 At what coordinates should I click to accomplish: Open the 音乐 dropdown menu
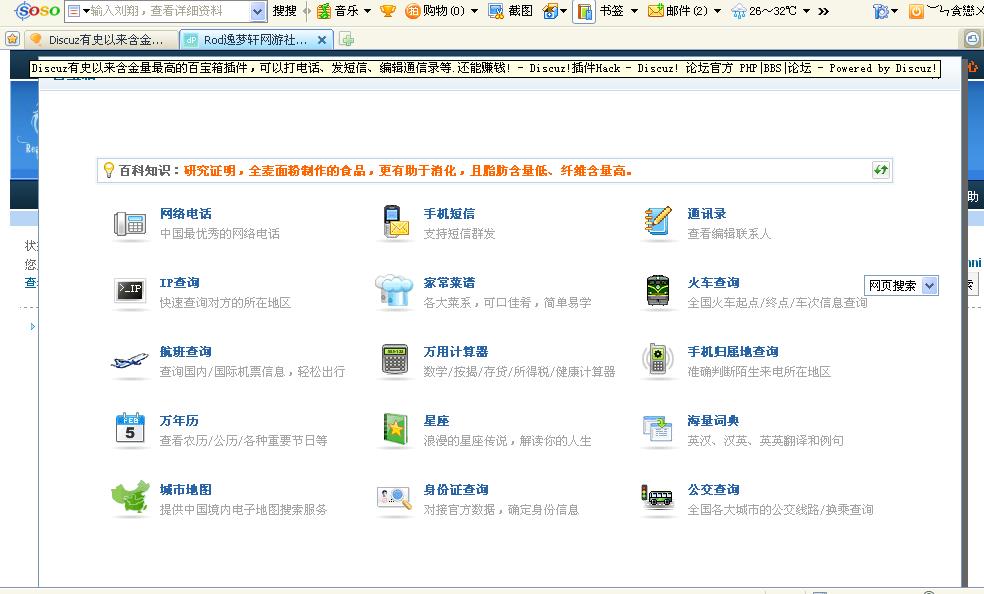coord(367,11)
